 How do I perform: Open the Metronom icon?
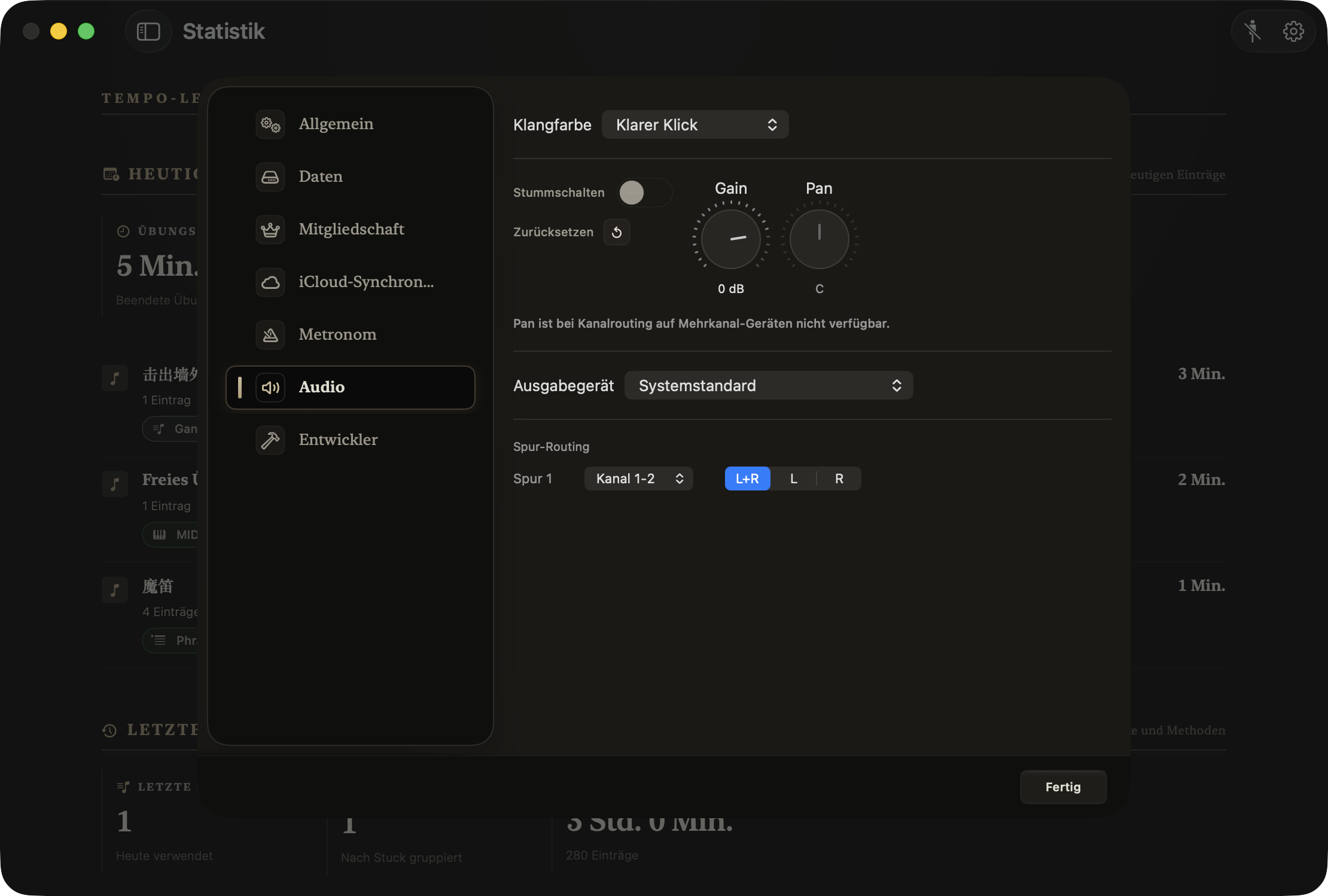270,335
